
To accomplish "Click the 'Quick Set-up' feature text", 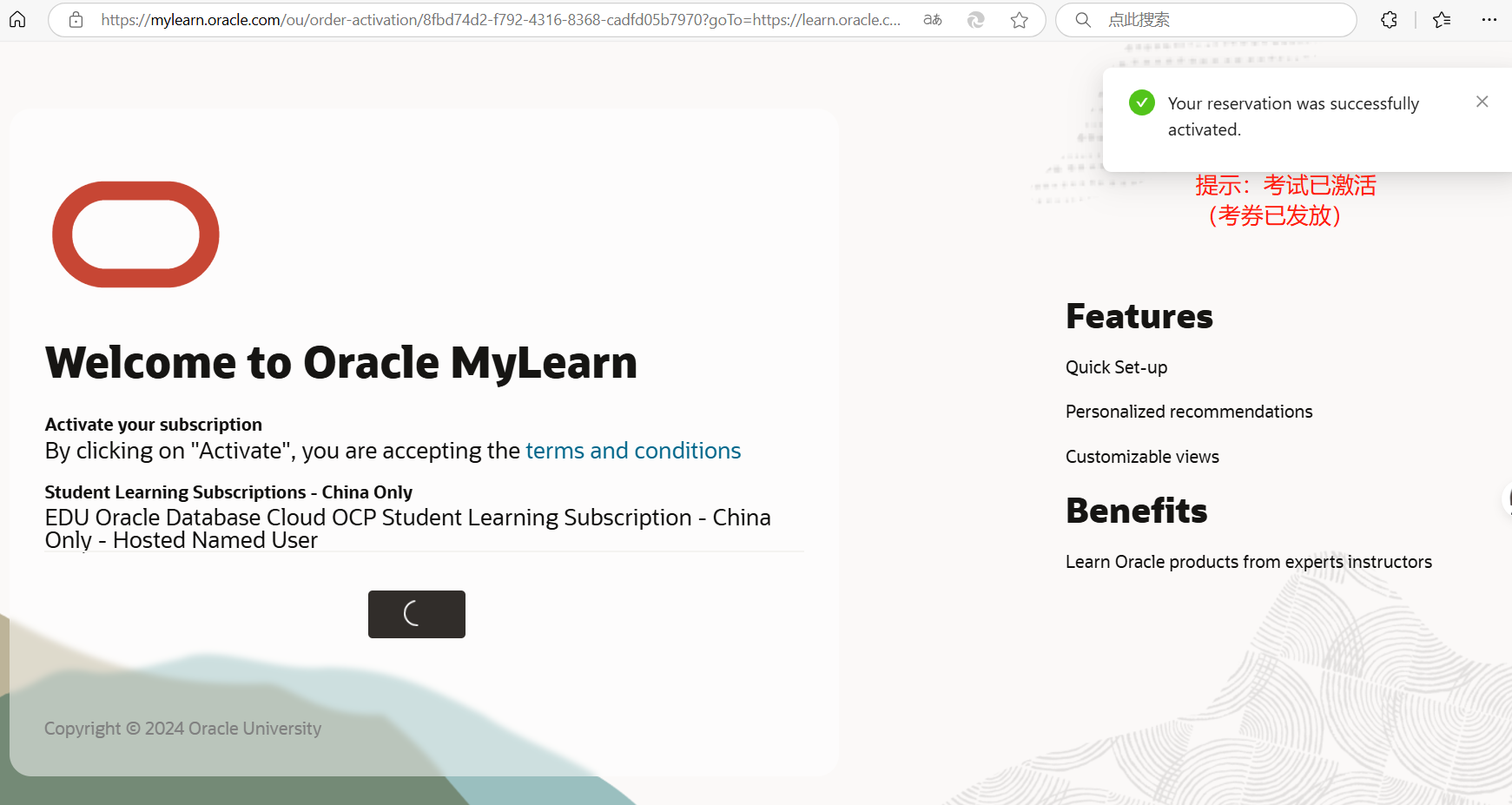I will (1117, 367).
